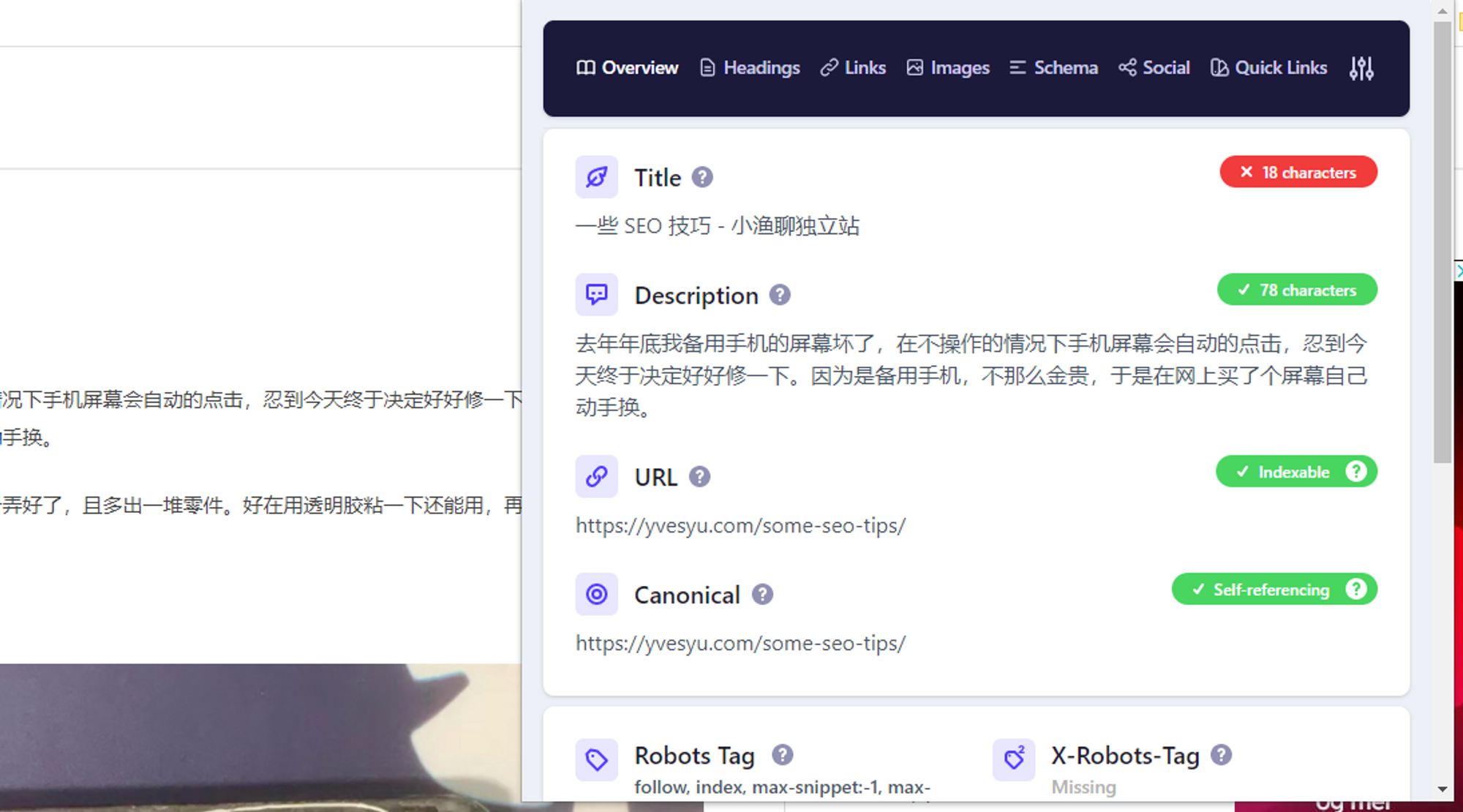Open the Schema tab
Image resolution: width=1463 pixels, height=812 pixels.
point(1053,68)
